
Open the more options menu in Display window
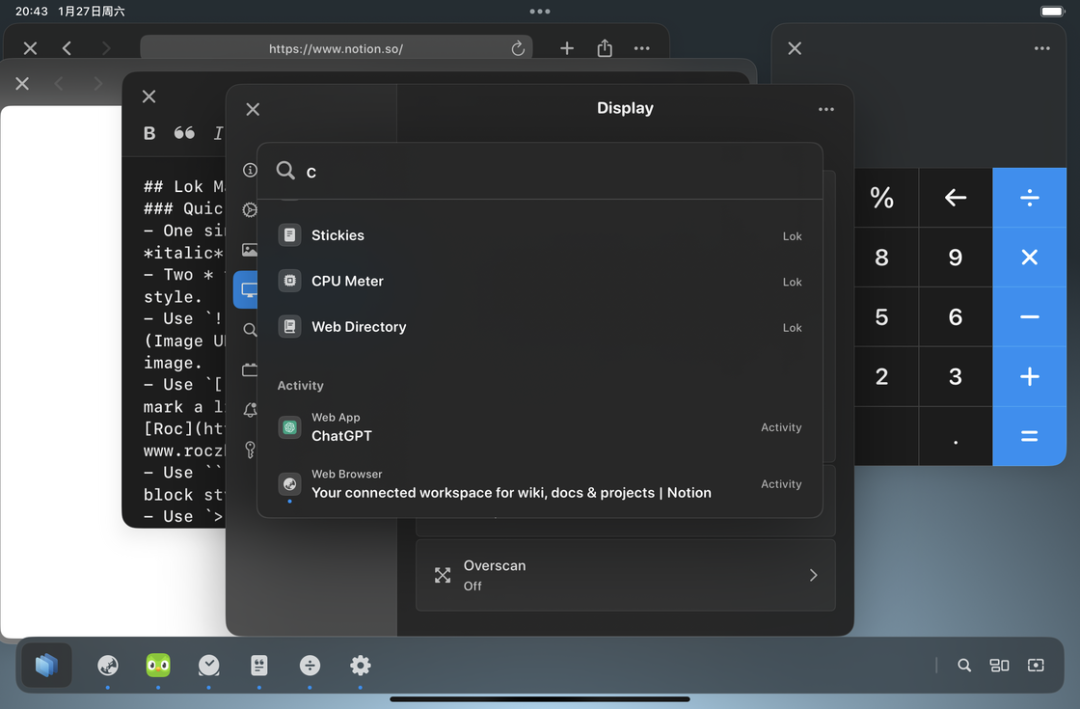(826, 109)
